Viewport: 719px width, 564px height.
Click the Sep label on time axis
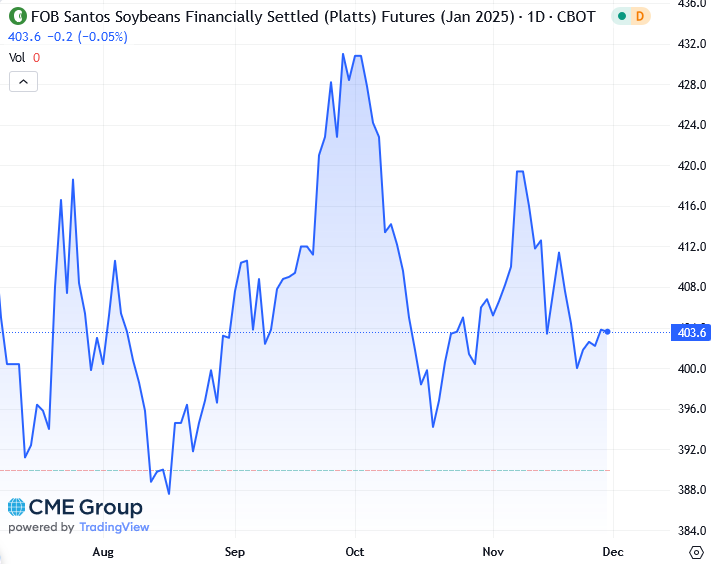point(235,551)
